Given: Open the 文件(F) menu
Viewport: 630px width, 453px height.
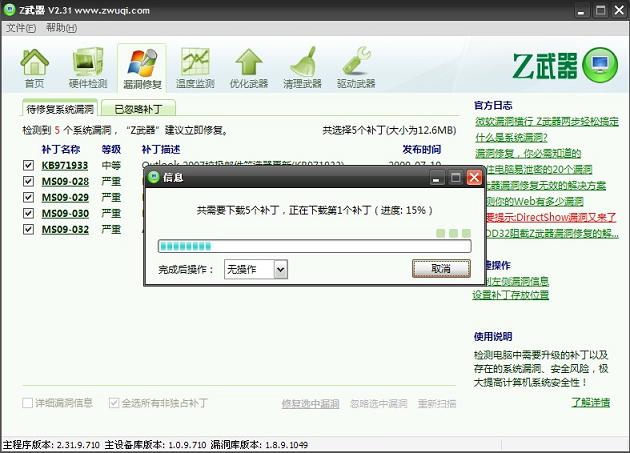Looking at the screenshot, I should click(21, 28).
